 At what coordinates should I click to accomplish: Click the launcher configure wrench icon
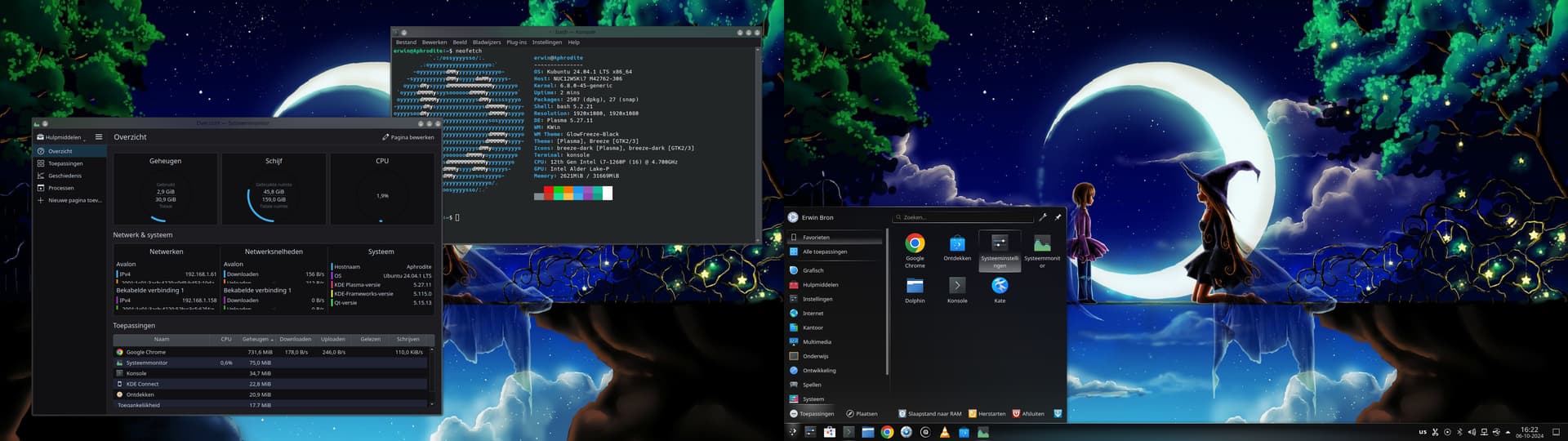(1043, 217)
